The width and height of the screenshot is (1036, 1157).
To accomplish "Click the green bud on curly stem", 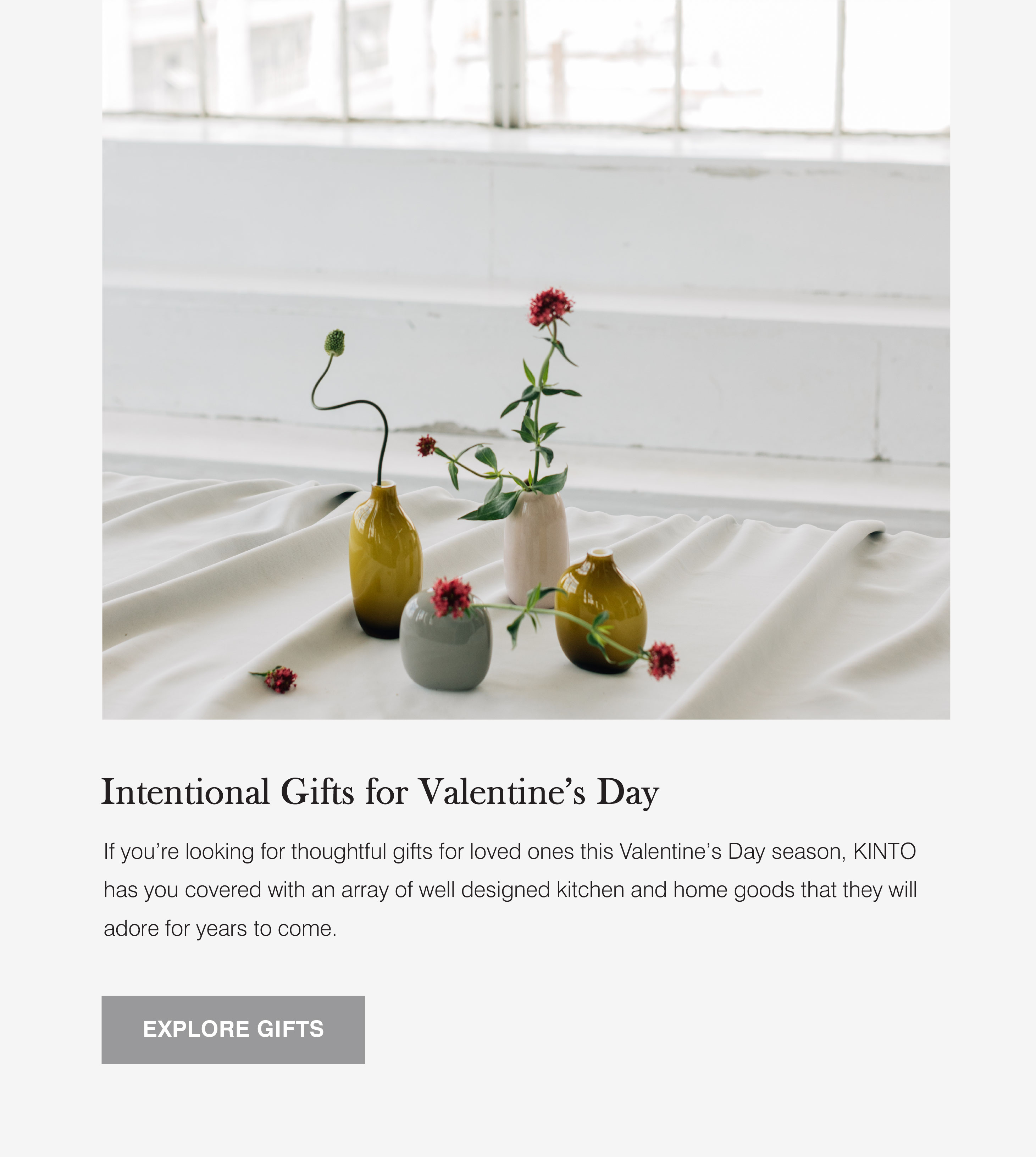I will click(x=335, y=343).
